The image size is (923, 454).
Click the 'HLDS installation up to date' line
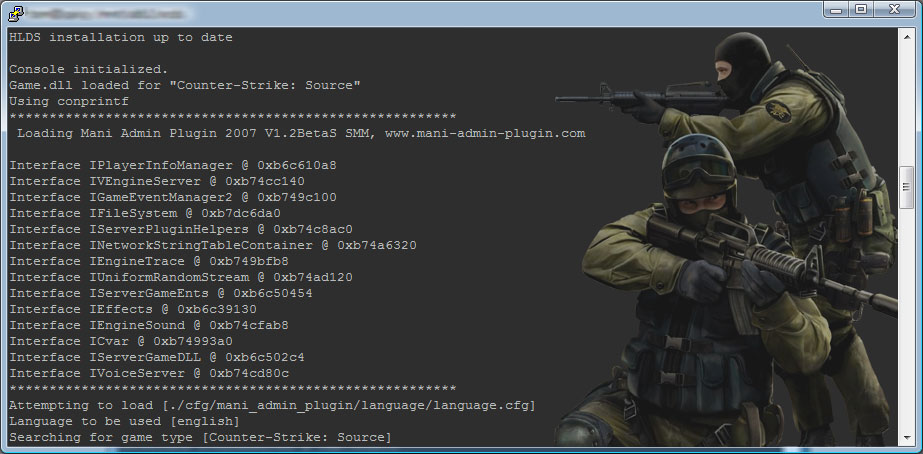[121, 38]
